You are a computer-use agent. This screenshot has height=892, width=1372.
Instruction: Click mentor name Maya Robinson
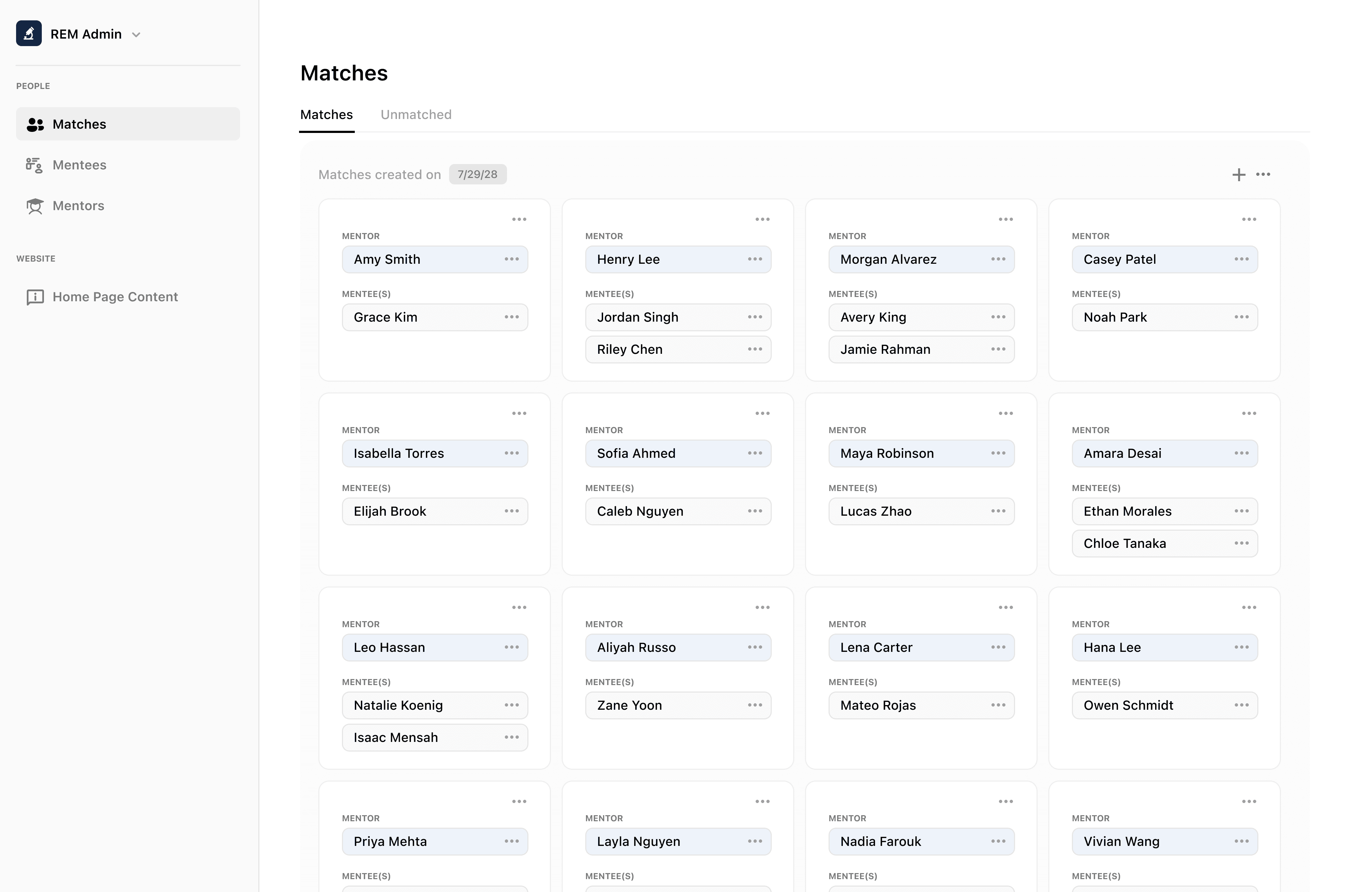[886, 454]
